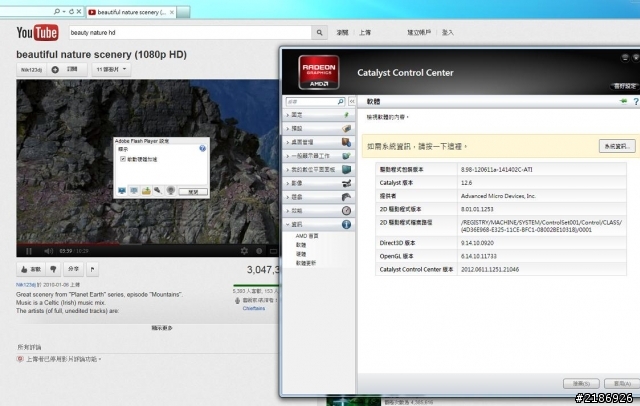640x406 pixels.
Task: Expand the 預設 section arrow
Action: [287, 129]
